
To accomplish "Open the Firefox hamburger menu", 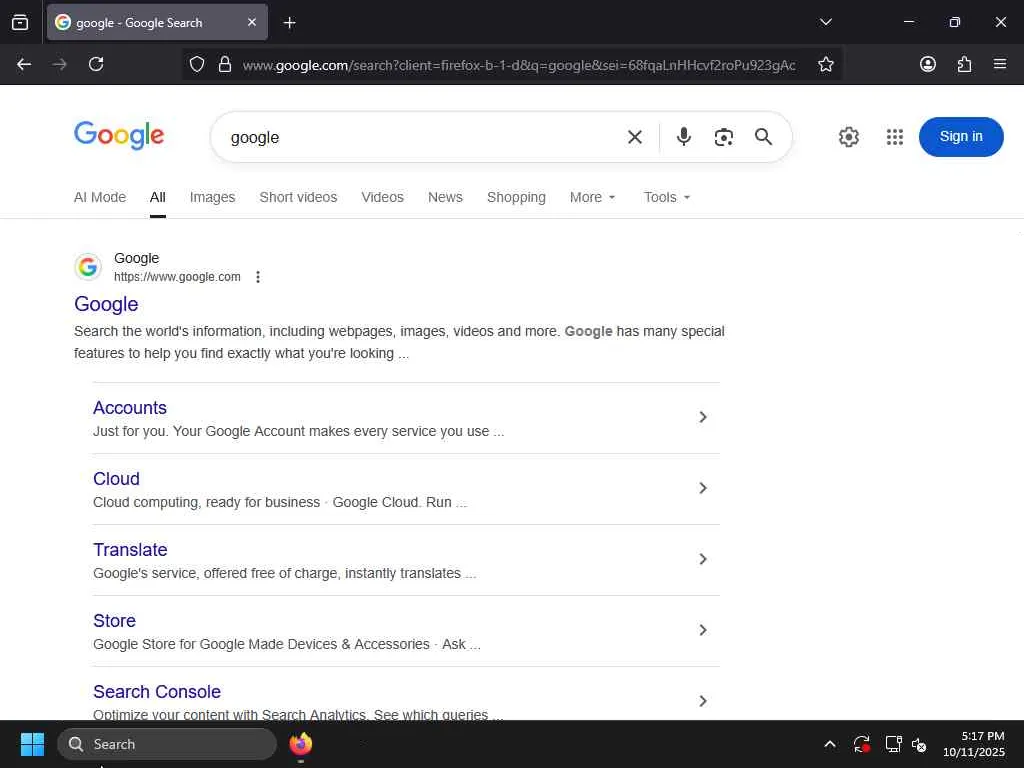I will (x=1000, y=64).
